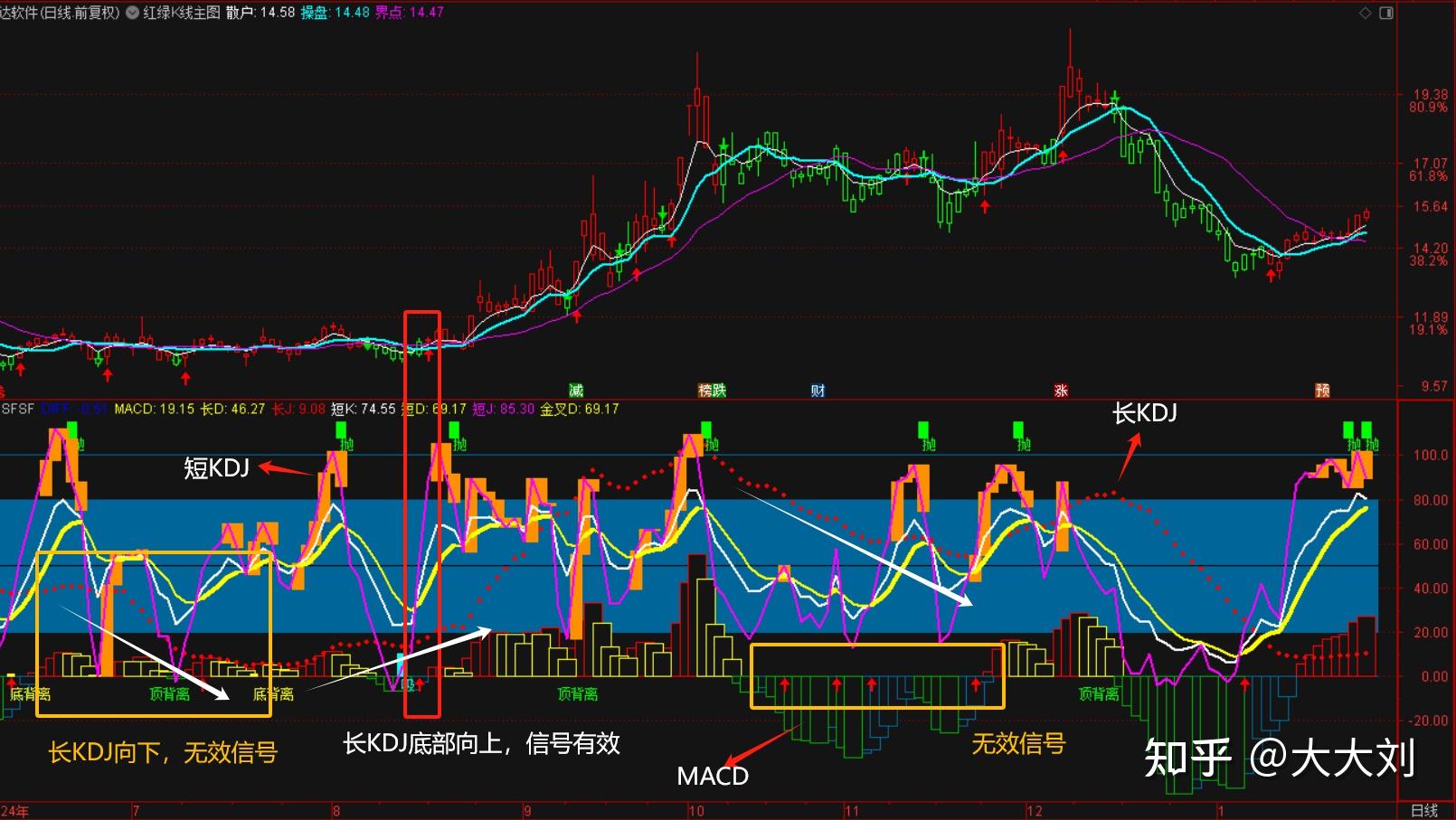Click the window layout icon at top right
1456x820 pixels.
[1386, 13]
